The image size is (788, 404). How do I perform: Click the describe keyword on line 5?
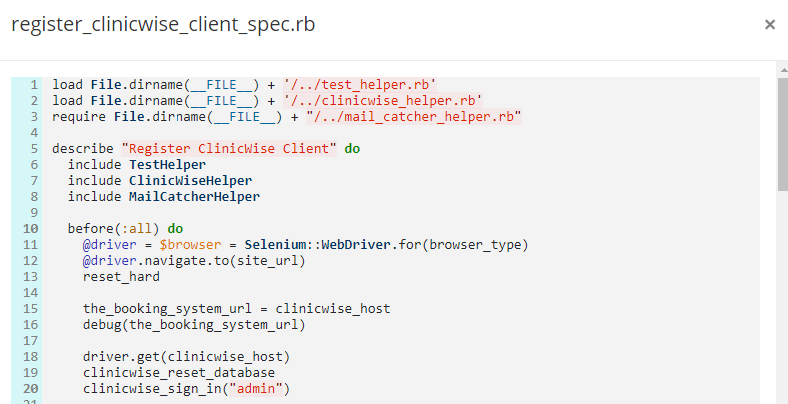tap(83, 149)
